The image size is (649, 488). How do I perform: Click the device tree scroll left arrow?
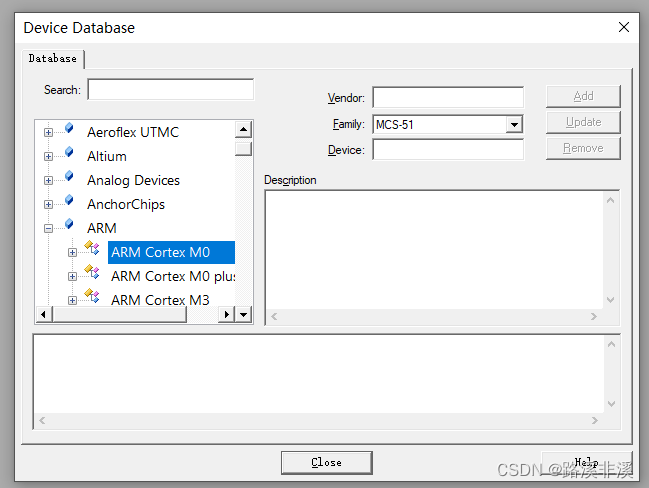[43, 315]
